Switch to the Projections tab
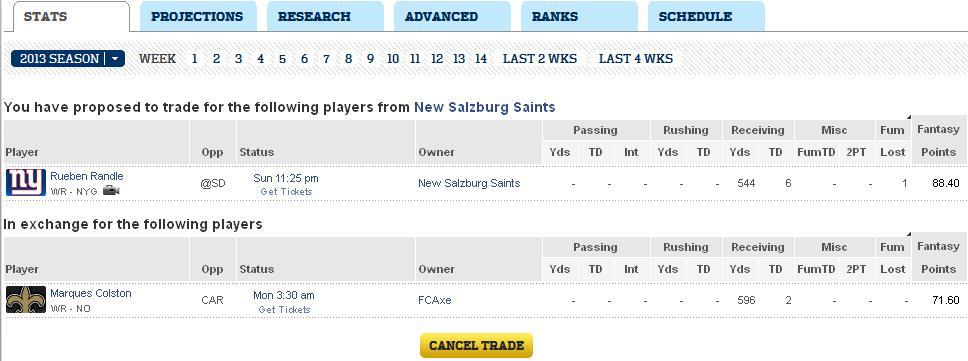968x361 pixels. click(x=198, y=17)
